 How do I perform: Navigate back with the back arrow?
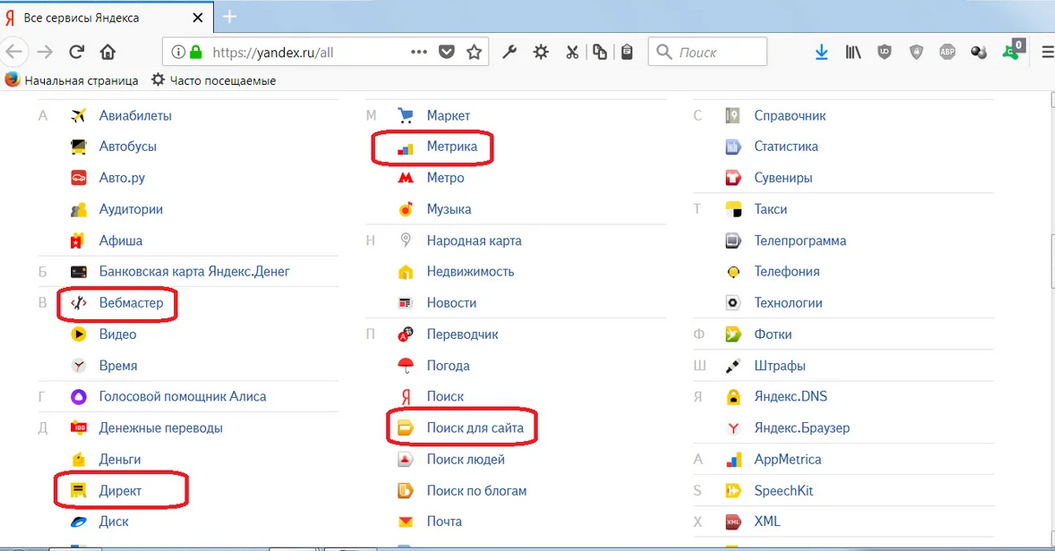13,52
